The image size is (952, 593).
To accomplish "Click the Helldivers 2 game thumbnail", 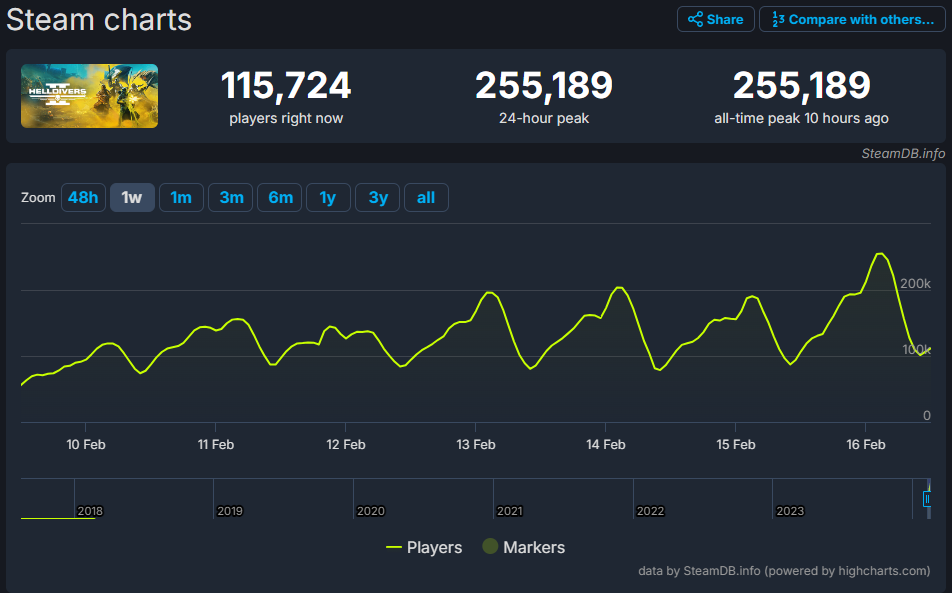I will tap(90, 96).
